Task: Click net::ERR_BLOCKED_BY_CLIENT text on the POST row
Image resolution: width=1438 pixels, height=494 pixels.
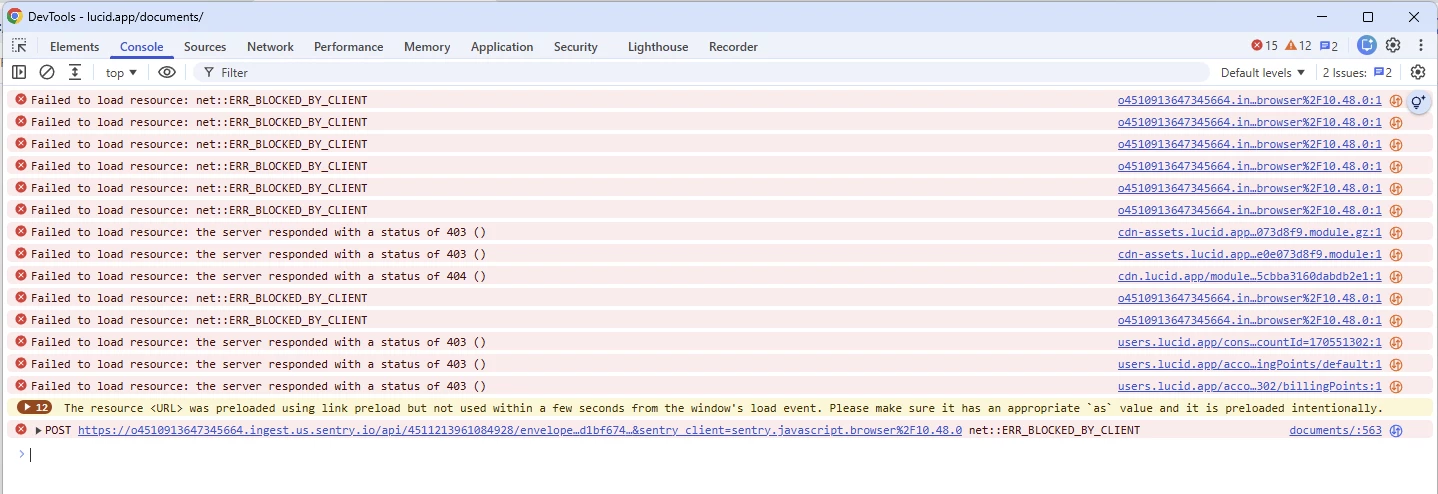Action: [x=1054, y=430]
